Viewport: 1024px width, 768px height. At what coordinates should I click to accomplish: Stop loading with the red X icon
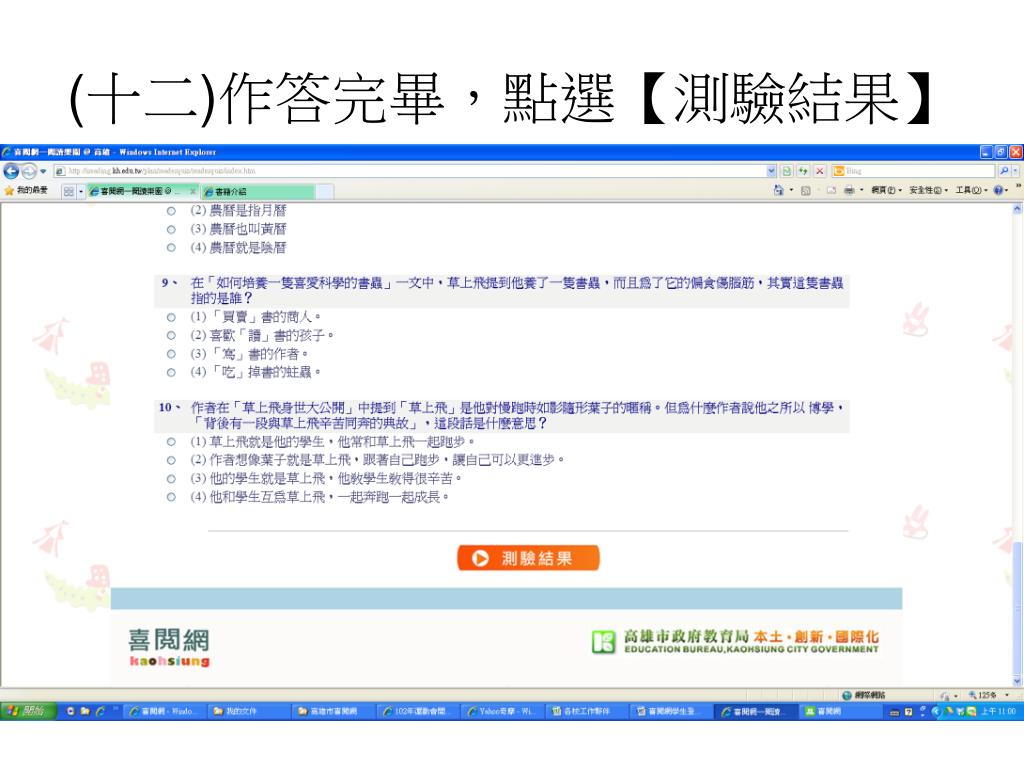click(x=820, y=171)
